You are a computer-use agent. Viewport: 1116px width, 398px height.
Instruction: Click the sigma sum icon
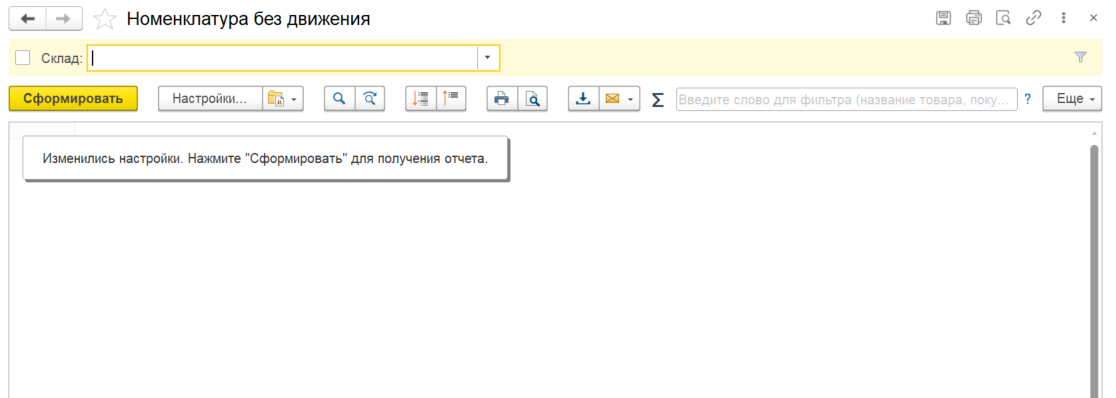[x=658, y=100]
